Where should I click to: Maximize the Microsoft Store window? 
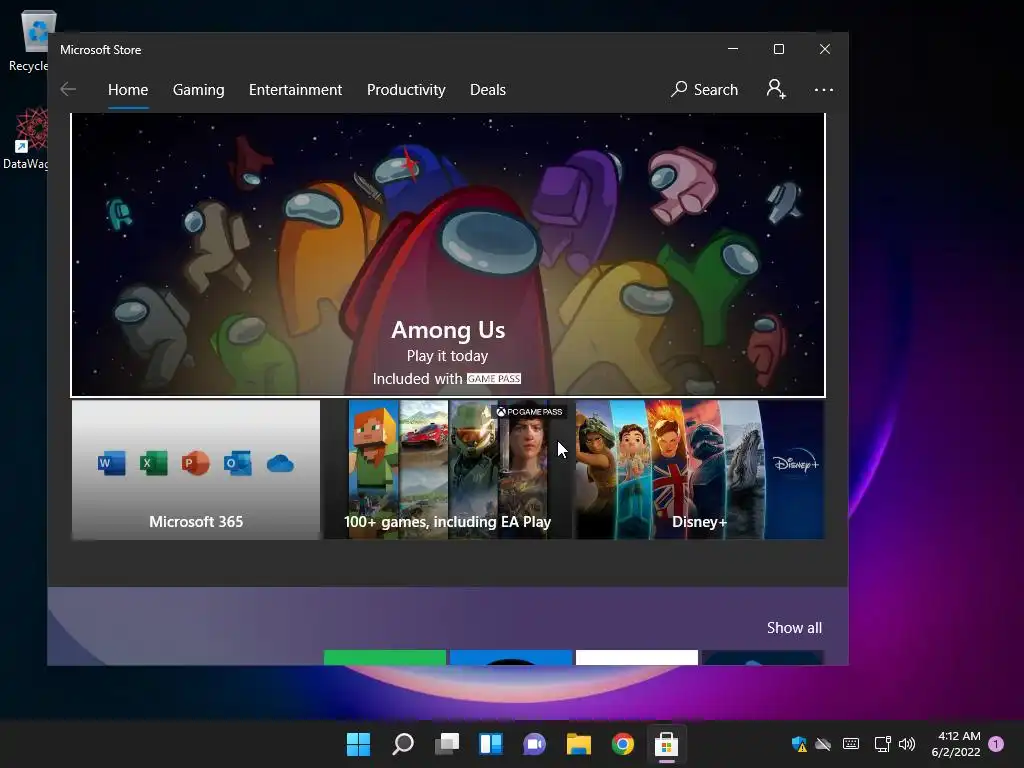[778, 49]
